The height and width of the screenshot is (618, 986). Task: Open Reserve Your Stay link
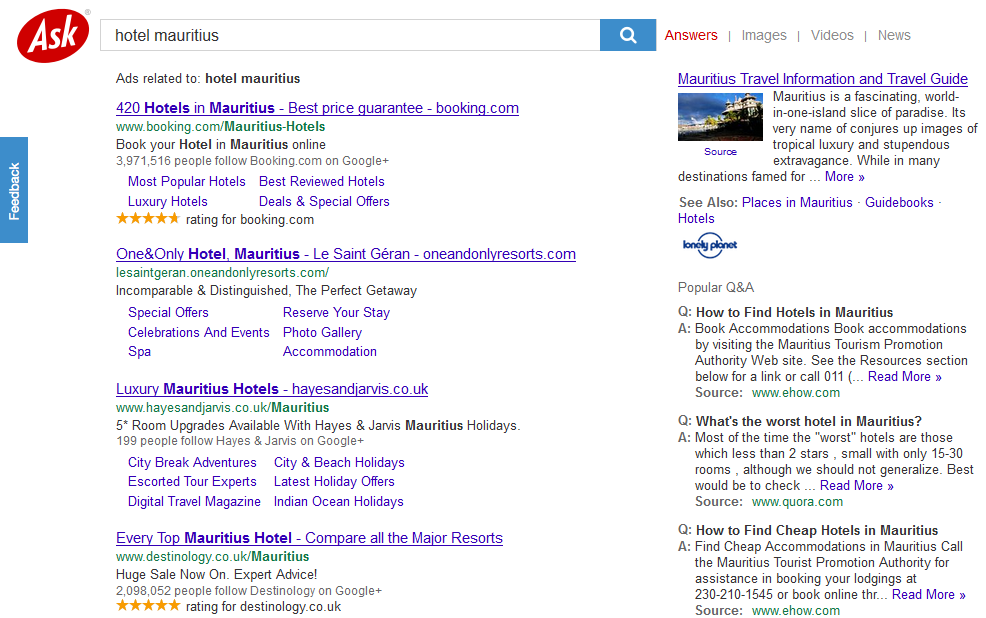(x=336, y=312)
